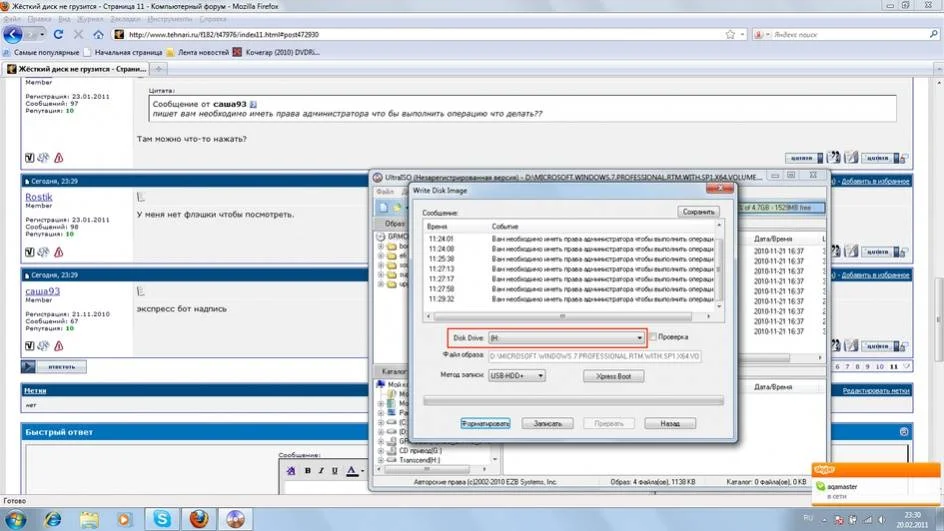Open the back/forward history dropdown arrow
The width and height of the screenshot is (944, 531).
point(42,34)
